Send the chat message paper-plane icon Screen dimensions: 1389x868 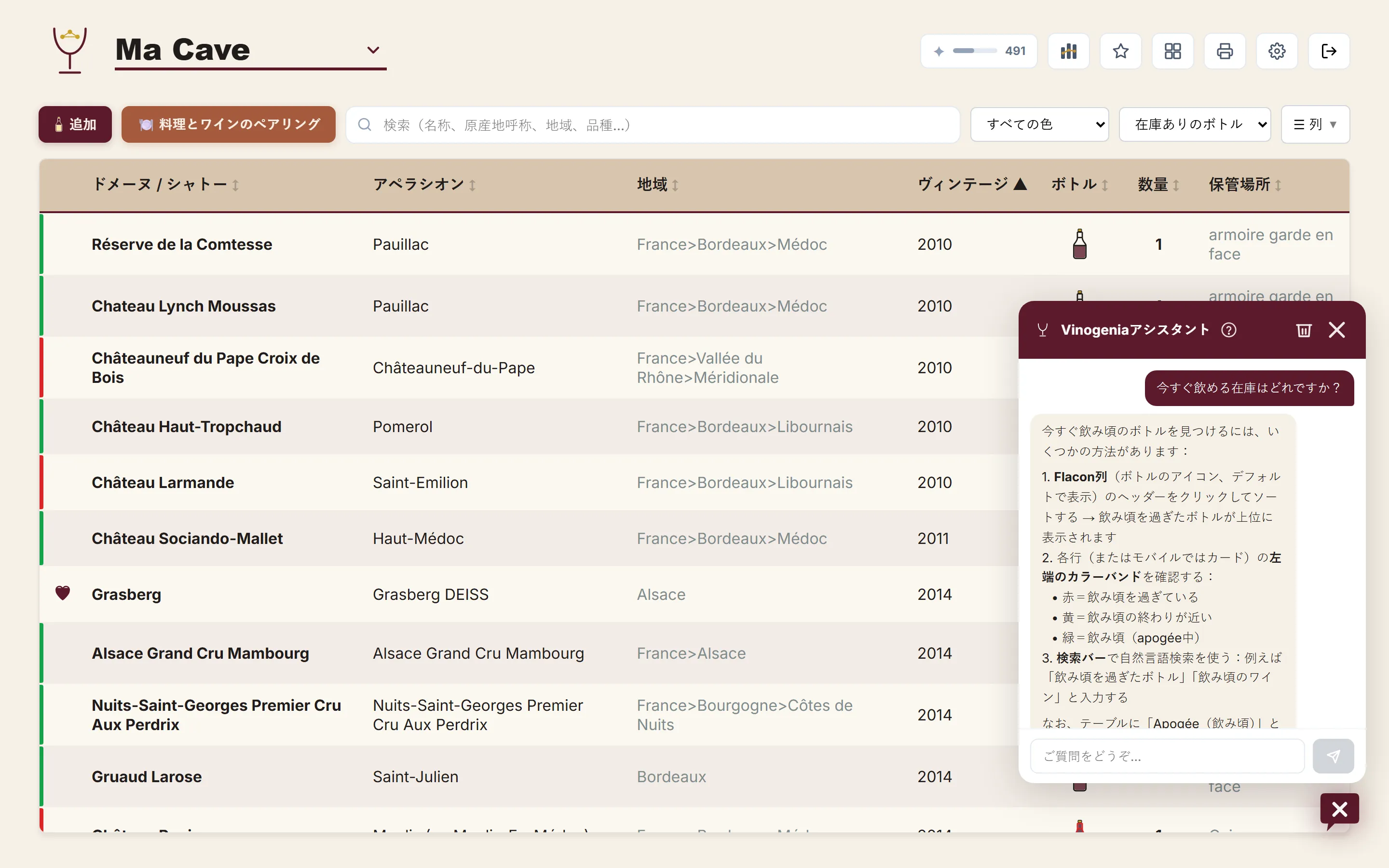(1334, 756)
